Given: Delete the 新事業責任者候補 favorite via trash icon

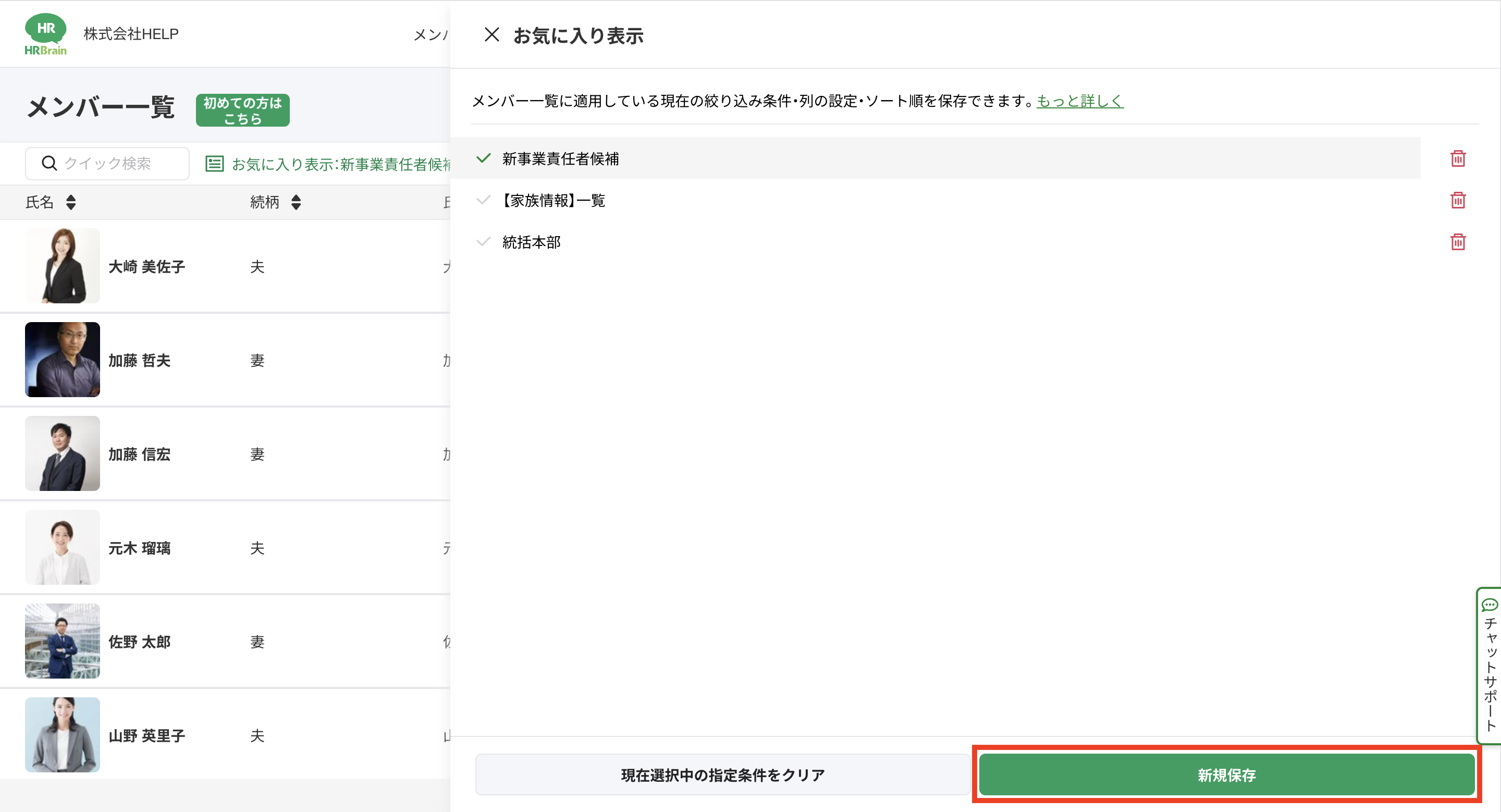Looking at the screenshot, I should pos(1457,158).
